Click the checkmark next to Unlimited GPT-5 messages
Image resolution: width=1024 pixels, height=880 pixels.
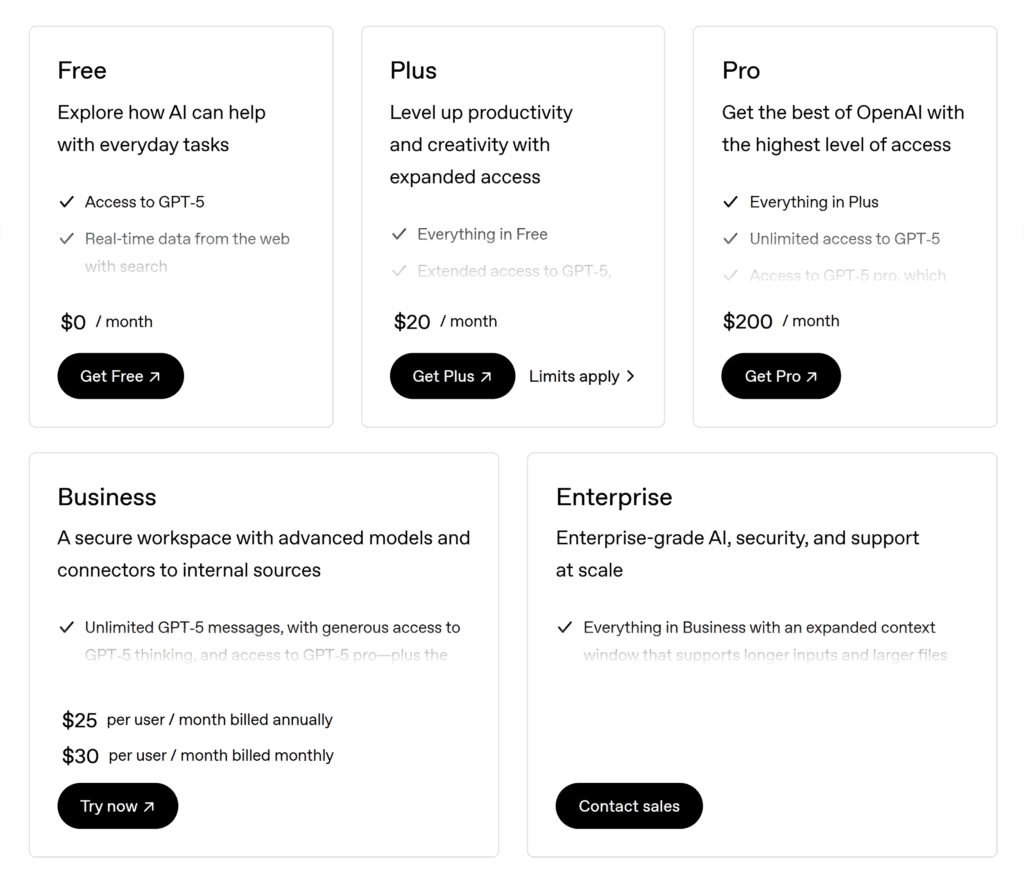(x=67, y=627)
